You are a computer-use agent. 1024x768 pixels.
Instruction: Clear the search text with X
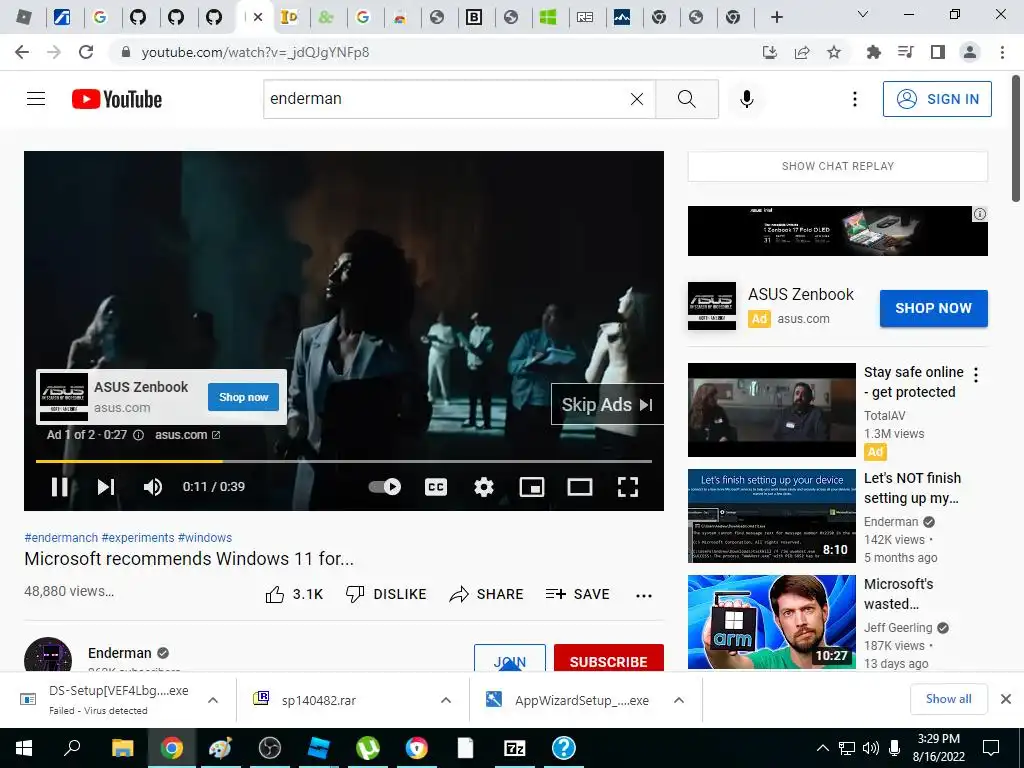[637, 99]
